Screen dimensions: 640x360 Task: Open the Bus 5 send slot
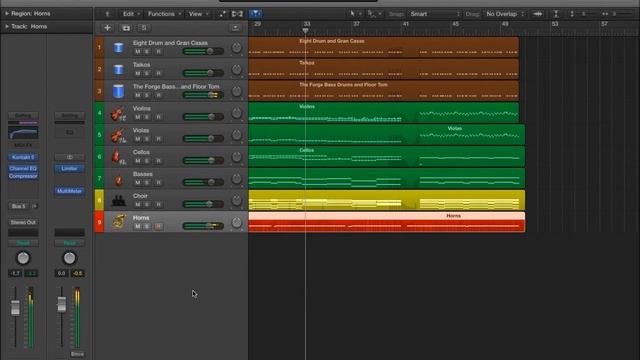(19, 206)
